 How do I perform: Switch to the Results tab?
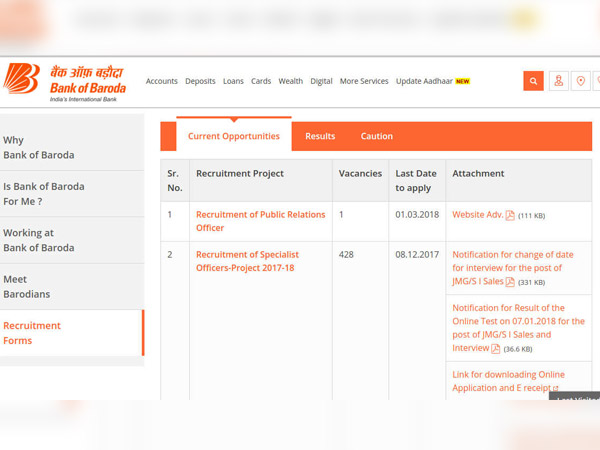320,136
